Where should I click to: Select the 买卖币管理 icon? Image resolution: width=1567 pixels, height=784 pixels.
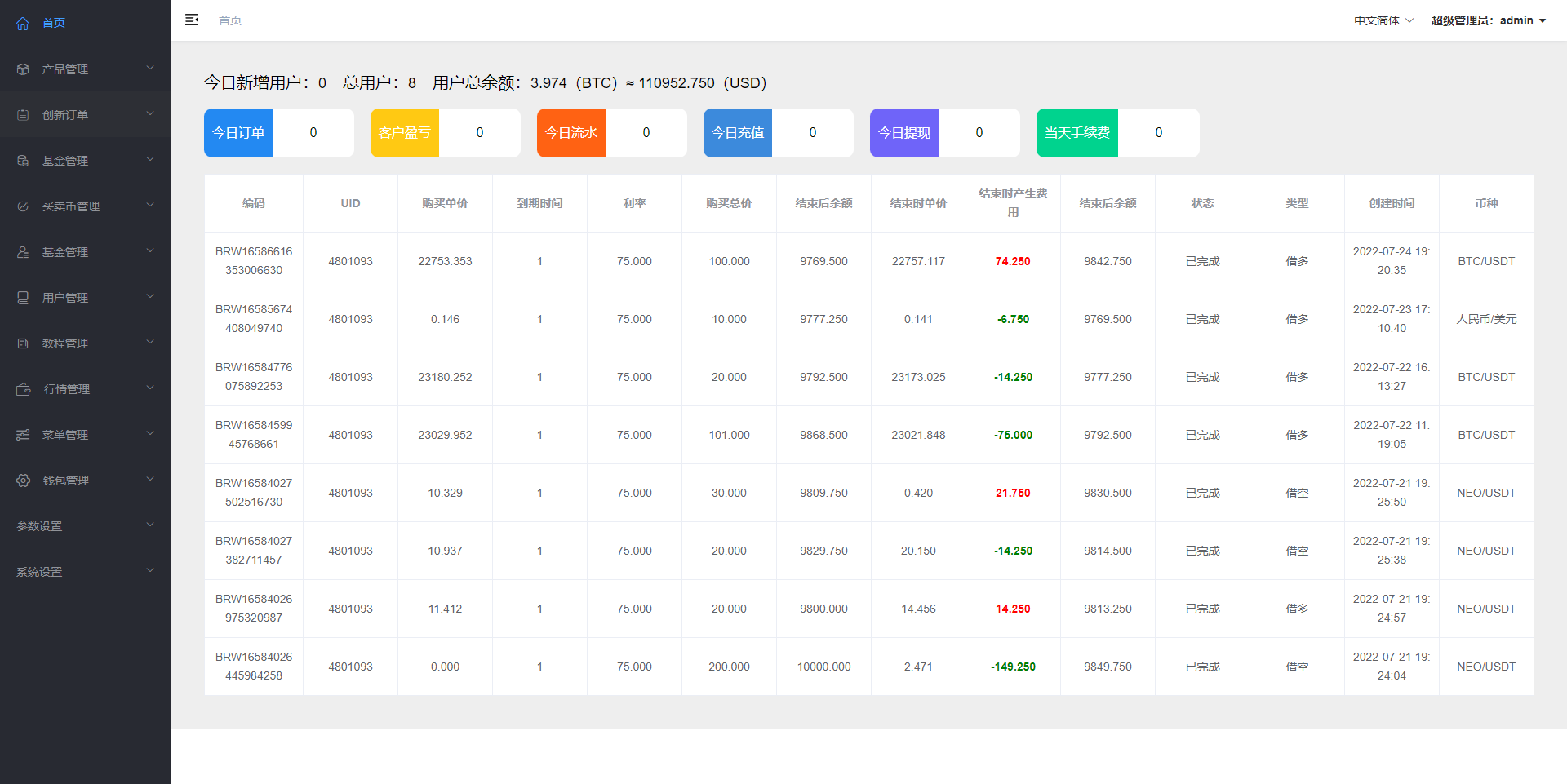tap(22, 206)
